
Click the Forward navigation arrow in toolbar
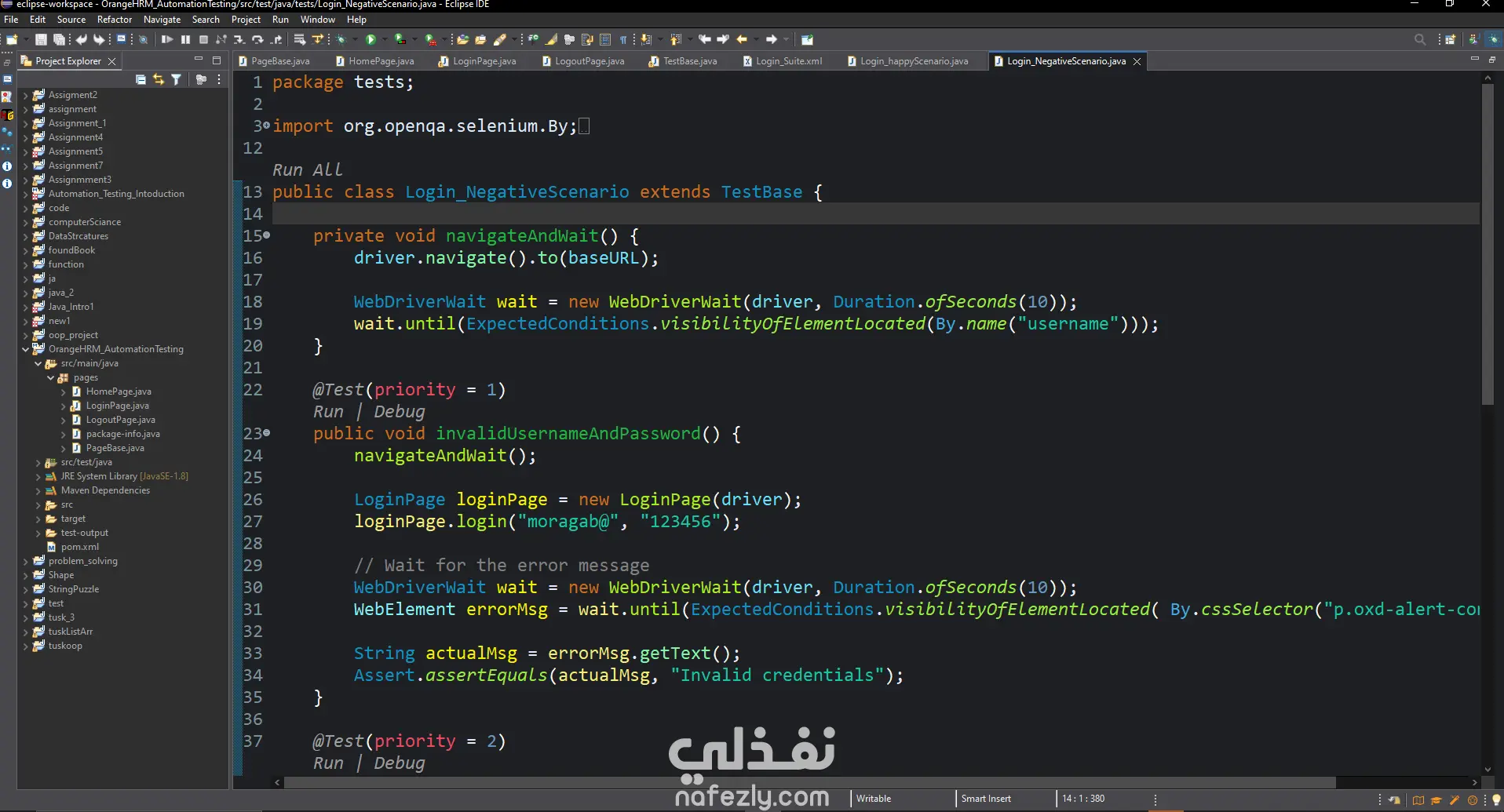pos(772,39)
